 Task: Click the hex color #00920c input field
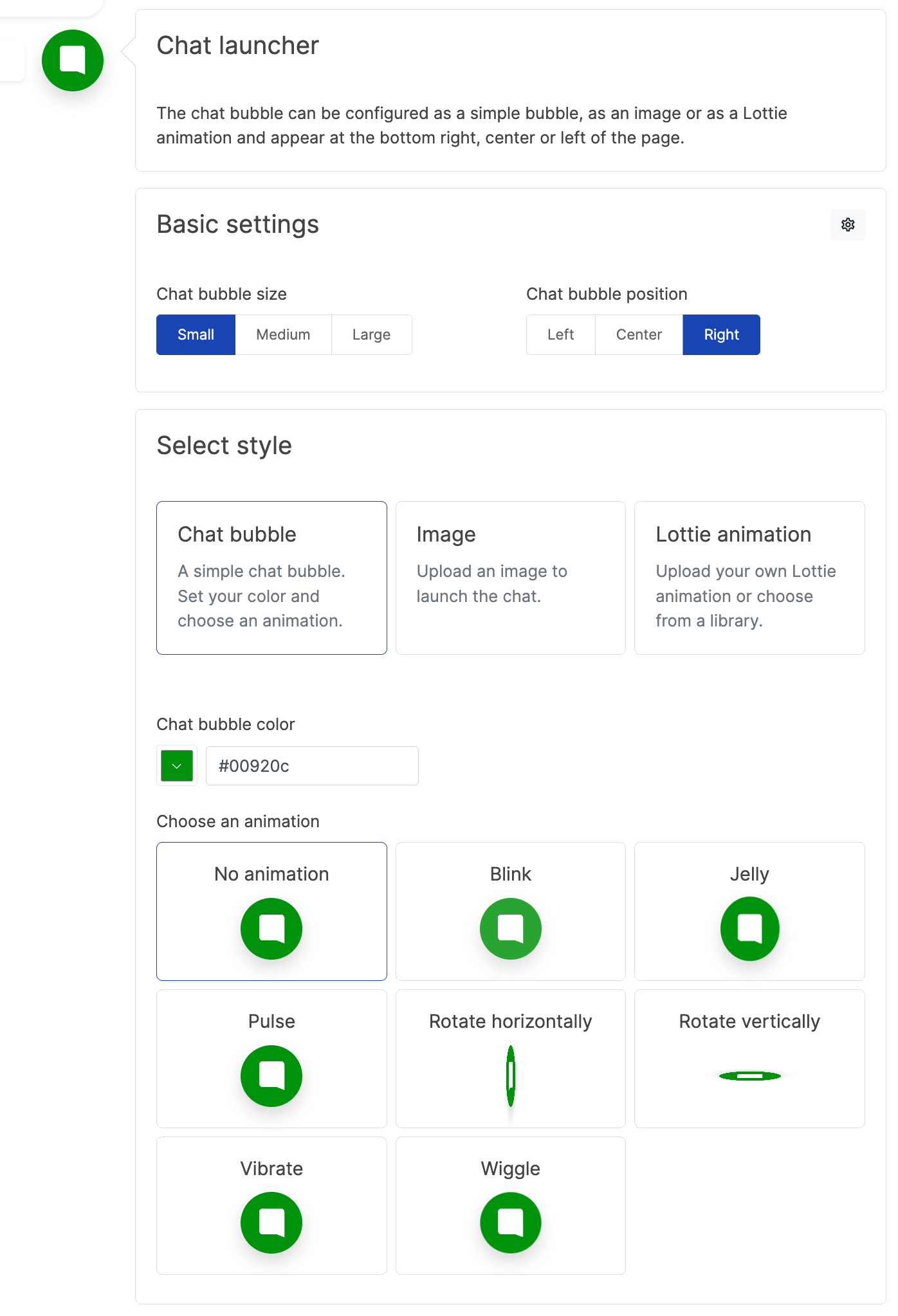coord(312,765)
